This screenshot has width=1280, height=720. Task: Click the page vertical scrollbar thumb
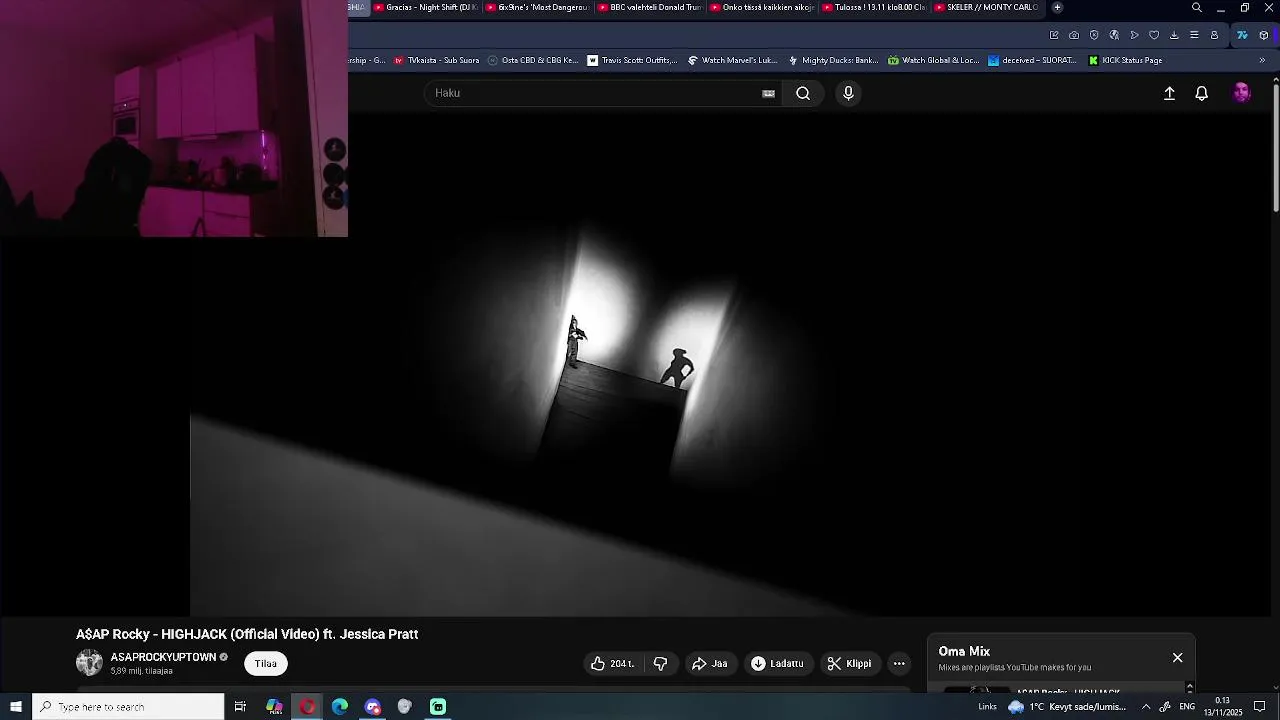pos(1276,150)
